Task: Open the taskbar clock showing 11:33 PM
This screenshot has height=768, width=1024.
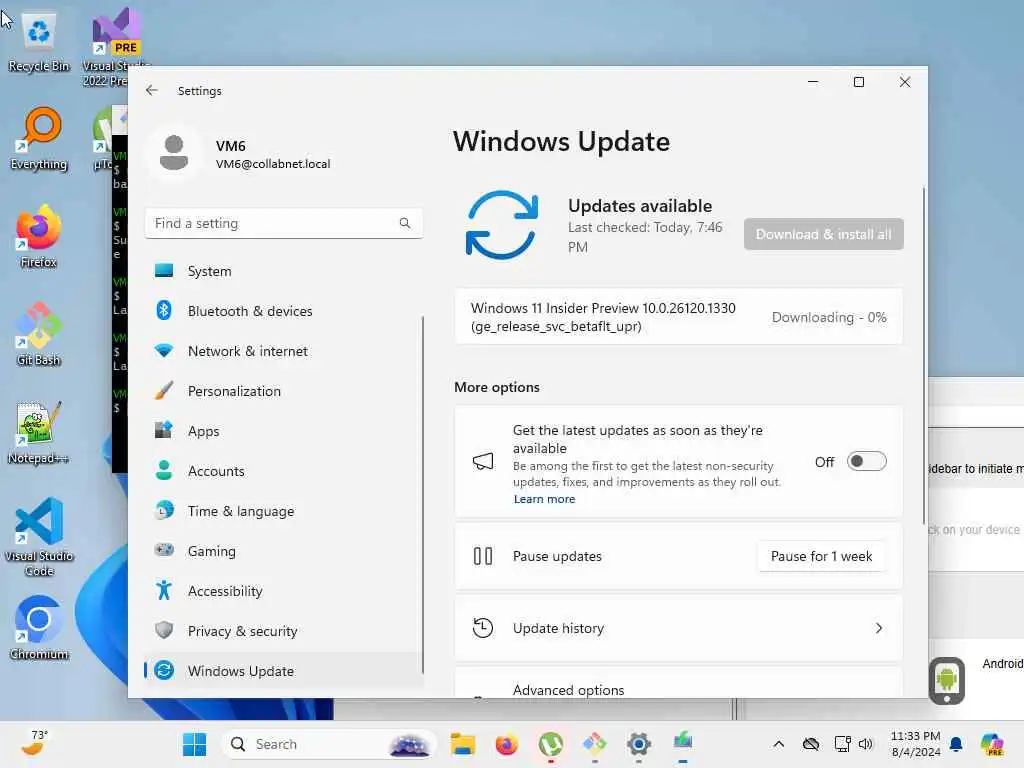Action: click(916, 744)
